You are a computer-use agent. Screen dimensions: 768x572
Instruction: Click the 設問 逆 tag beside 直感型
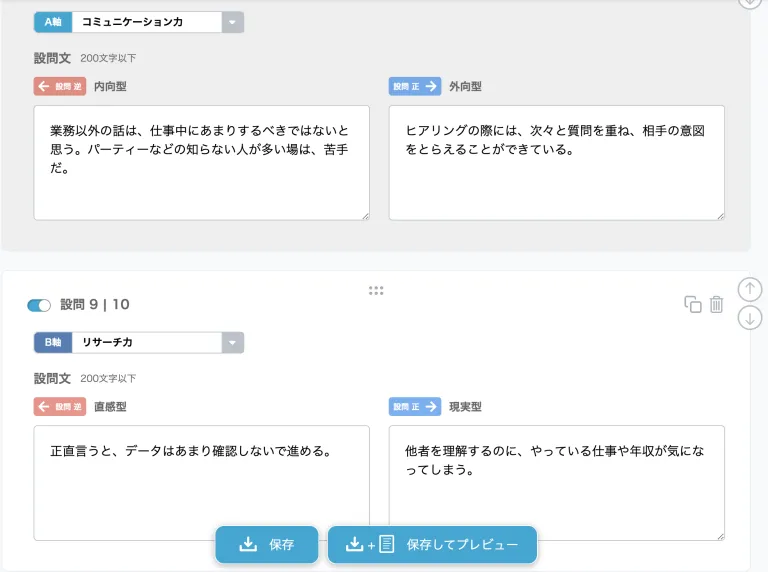pyautogui.click(x=60, y=406)
